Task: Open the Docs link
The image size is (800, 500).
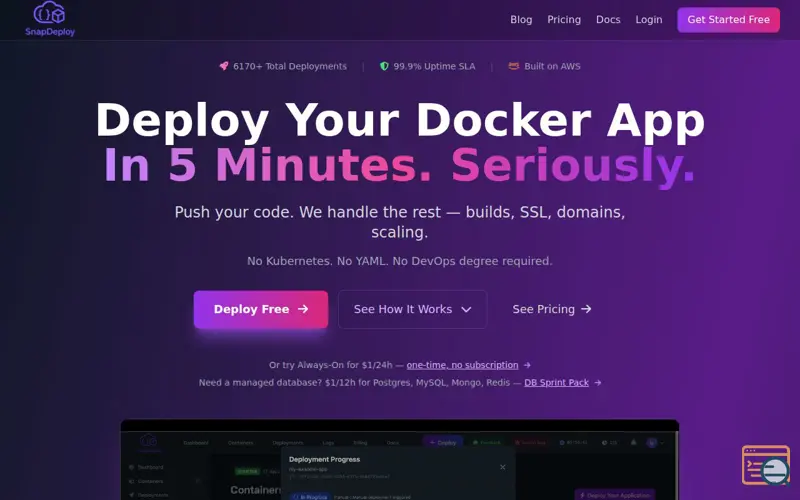Action: (608, 20)
